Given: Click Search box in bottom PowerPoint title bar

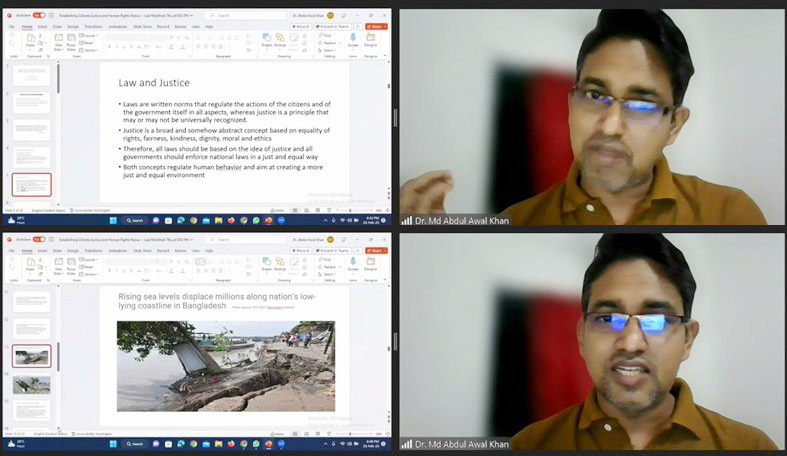Looking at the screenshot, I should [245, 239].
